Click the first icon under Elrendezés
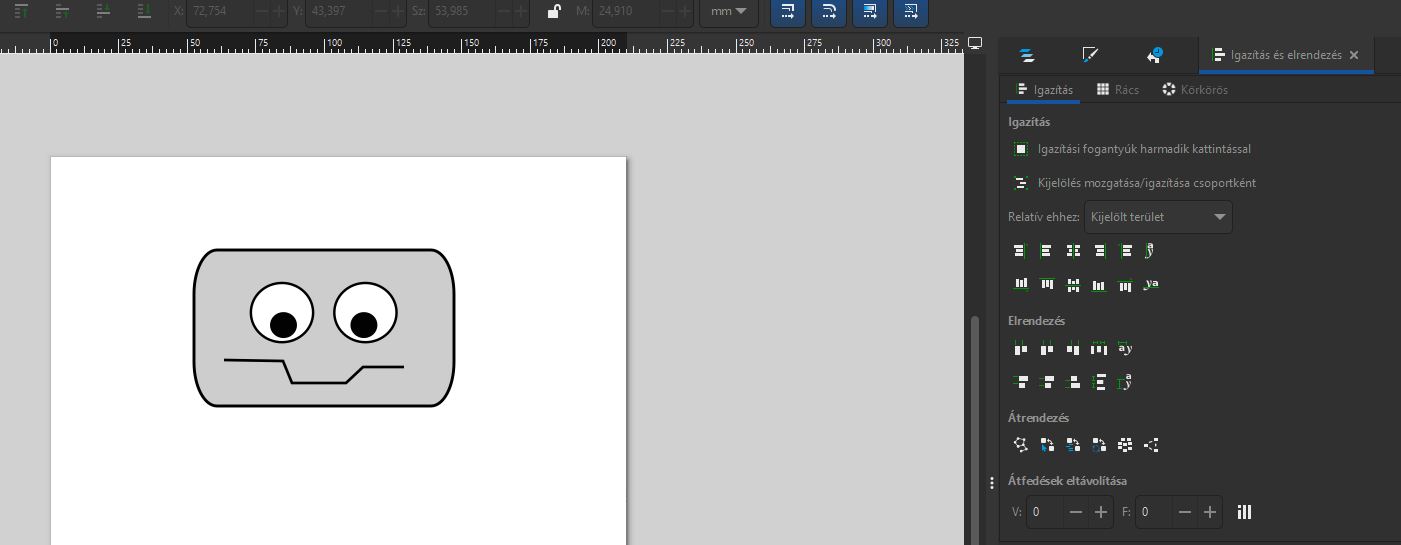1401x545 pixels. point(1021,348)
